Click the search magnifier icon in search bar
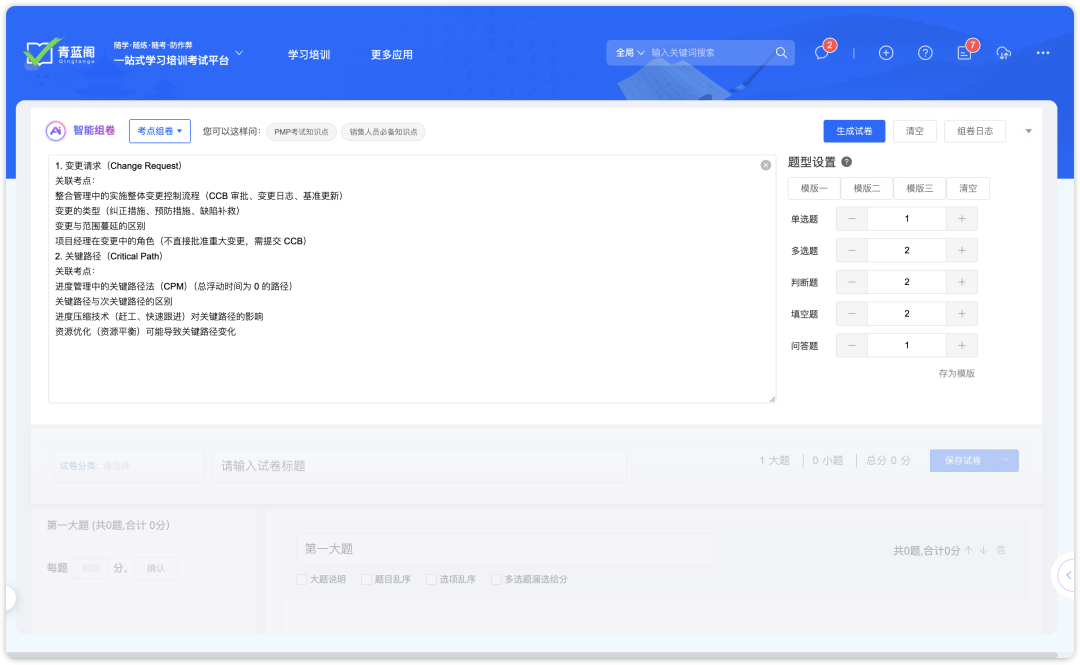Viewport: 1080px width, 665px height. point(781,52)
